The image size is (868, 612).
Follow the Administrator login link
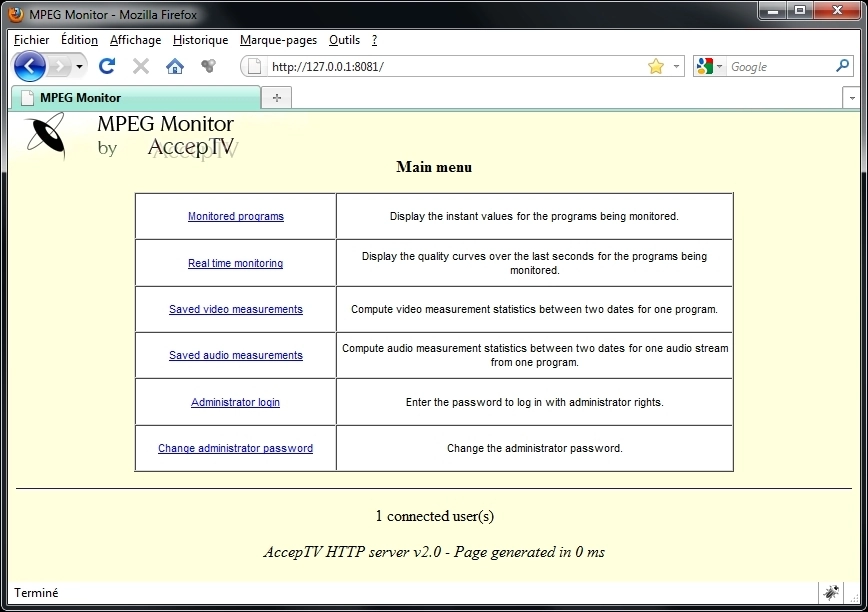pos(235,402)
